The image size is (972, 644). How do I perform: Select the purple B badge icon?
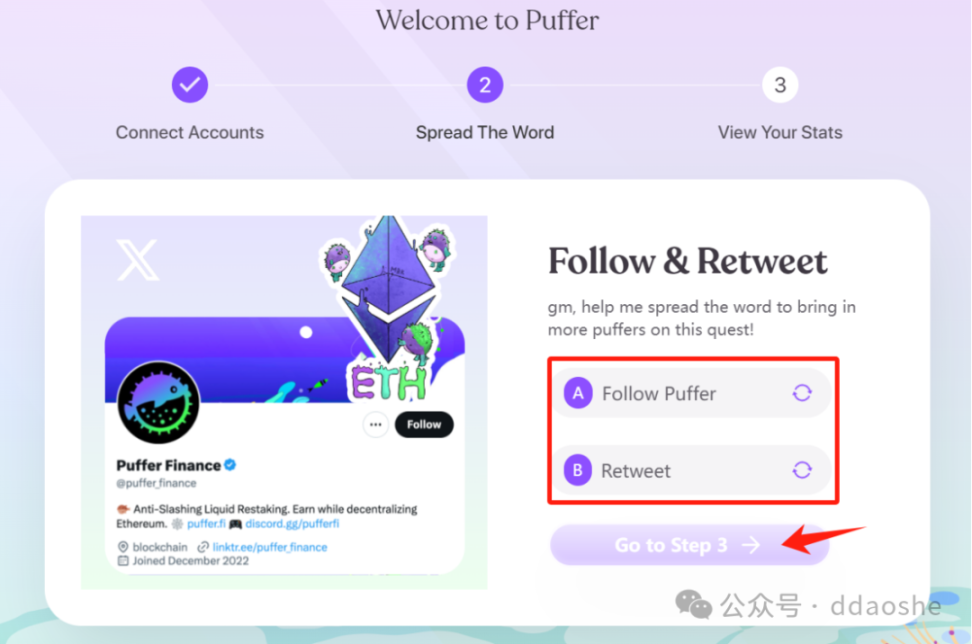(x=578, y=470)
